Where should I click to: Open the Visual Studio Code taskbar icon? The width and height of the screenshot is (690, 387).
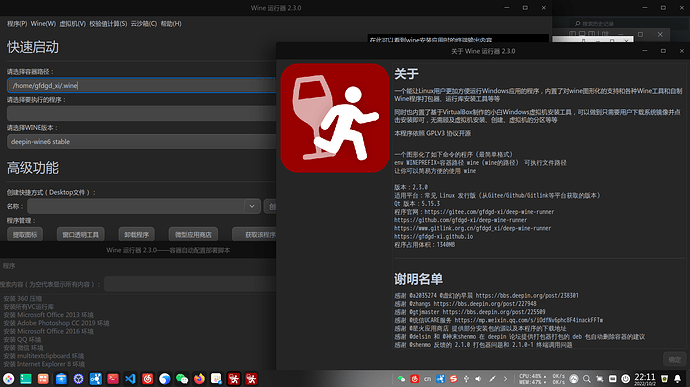pos(130,379)
